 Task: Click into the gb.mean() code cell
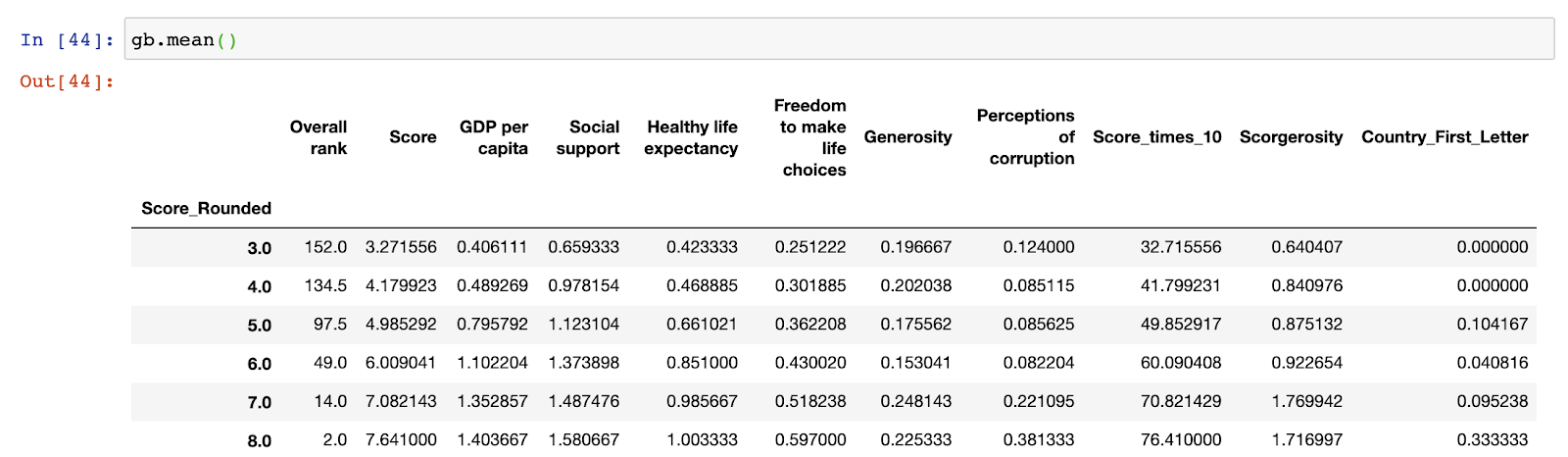tap(833, 40)
